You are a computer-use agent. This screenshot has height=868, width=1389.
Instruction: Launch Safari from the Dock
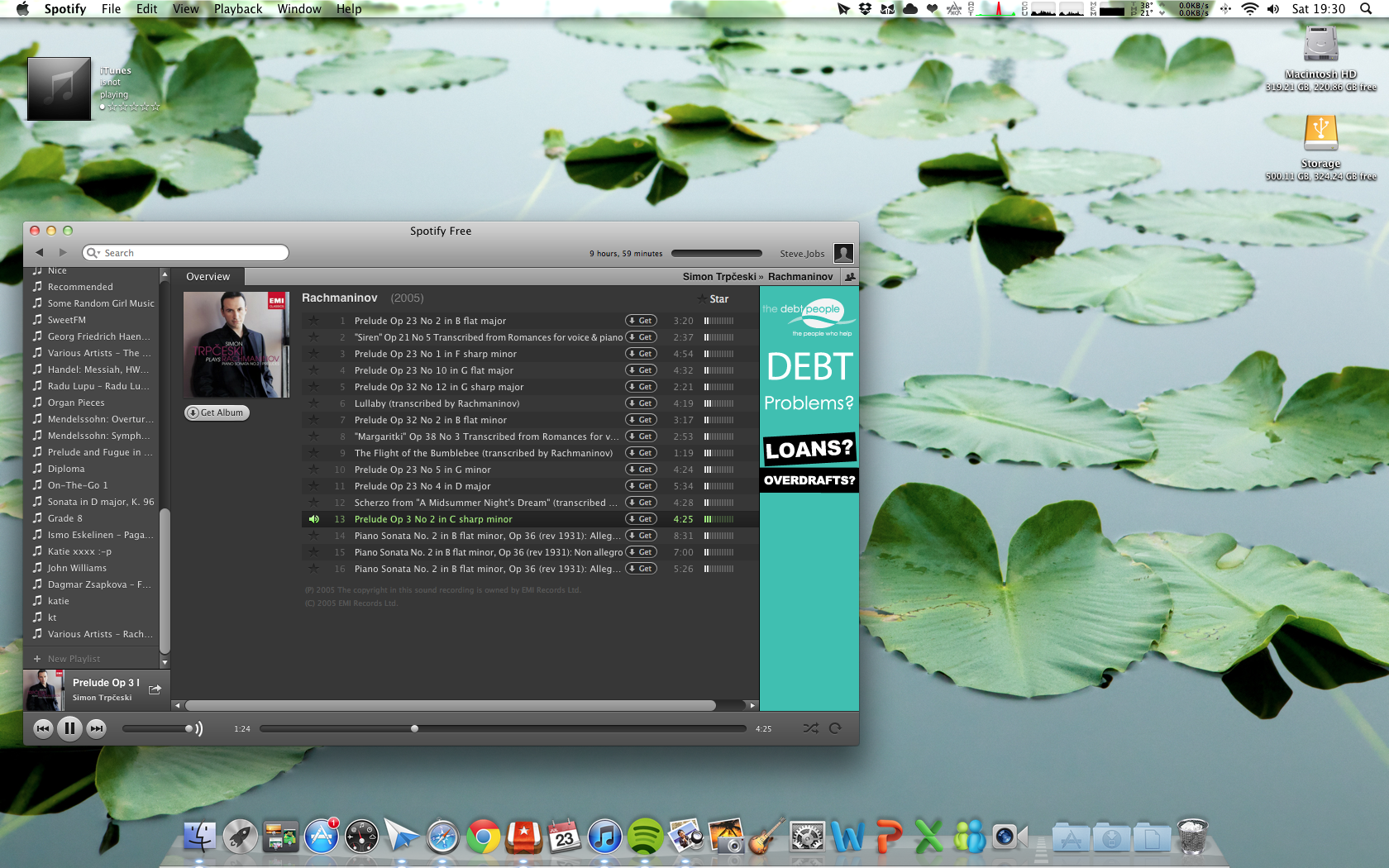point(442,837)
